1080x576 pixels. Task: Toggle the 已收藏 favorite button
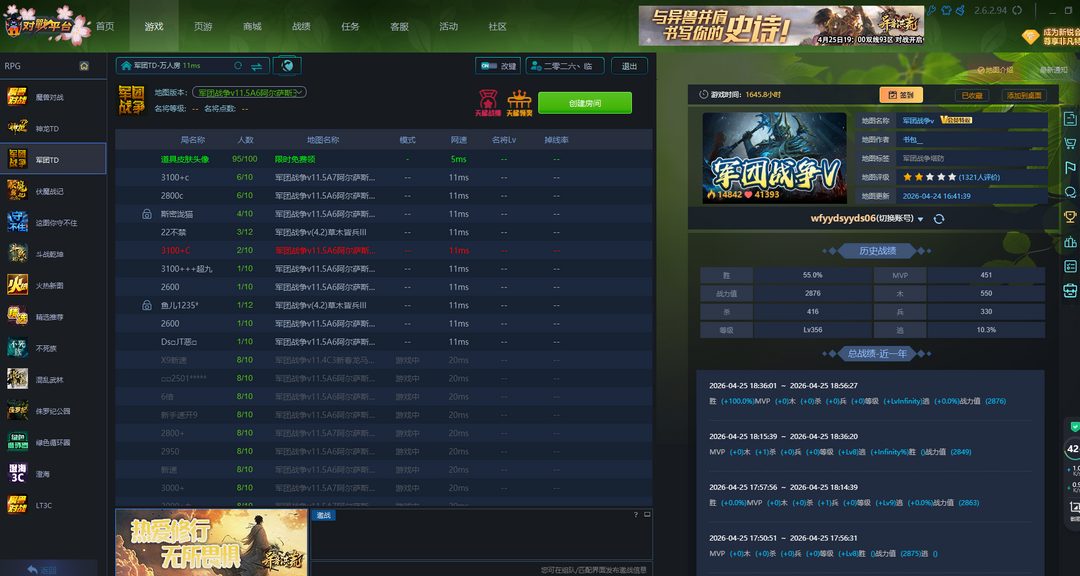[x=971, y=95]
